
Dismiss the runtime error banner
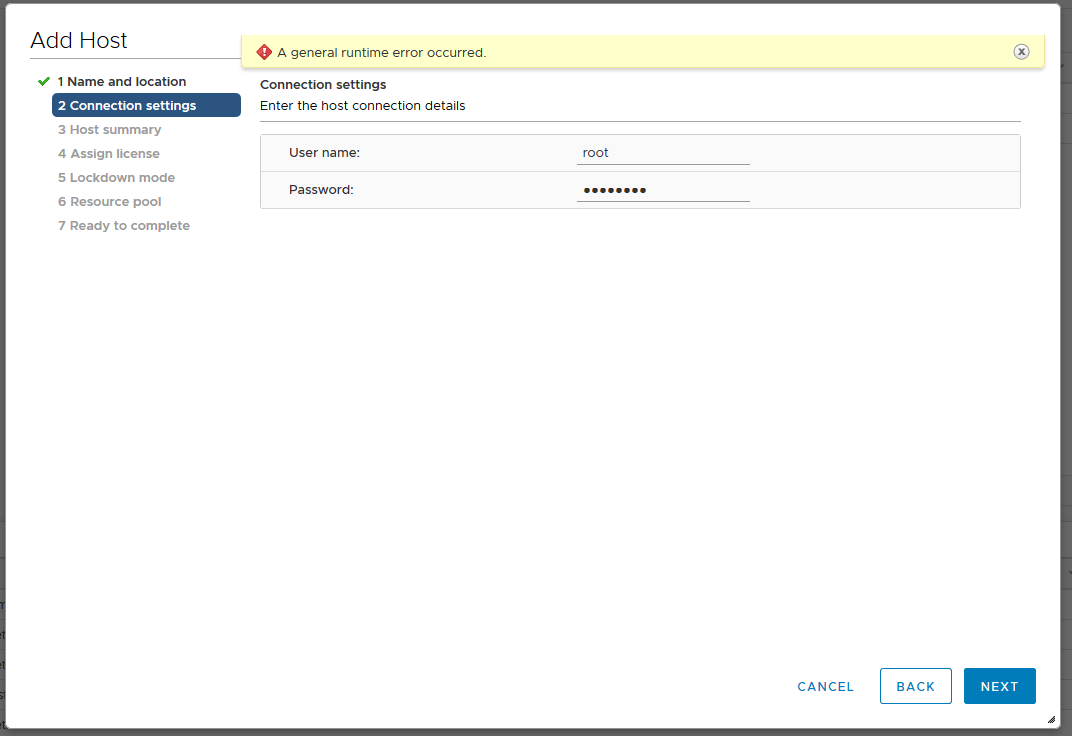[1021, 52]
